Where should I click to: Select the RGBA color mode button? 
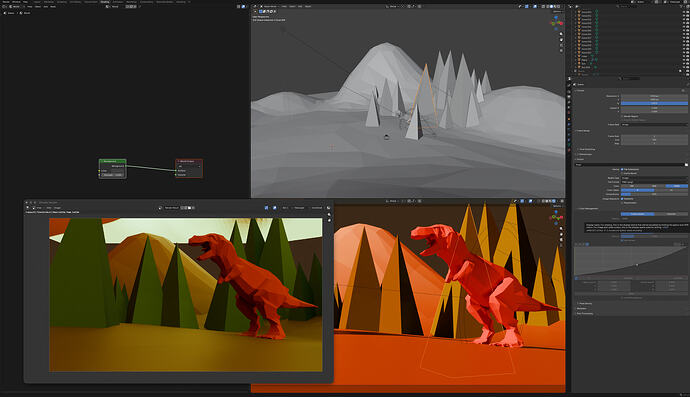point(676,186)
